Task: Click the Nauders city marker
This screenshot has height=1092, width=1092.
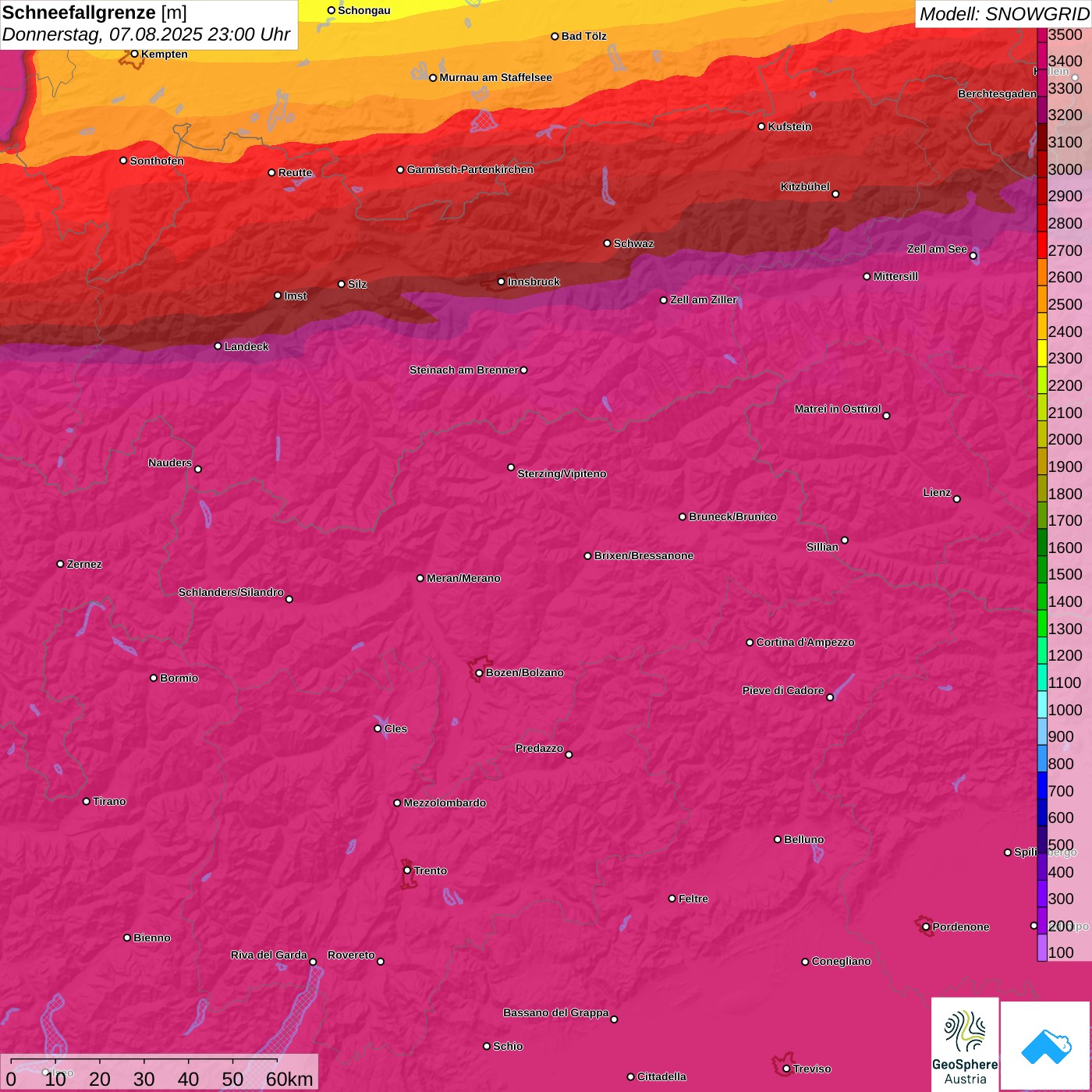Action: click(x=198, y=470)
